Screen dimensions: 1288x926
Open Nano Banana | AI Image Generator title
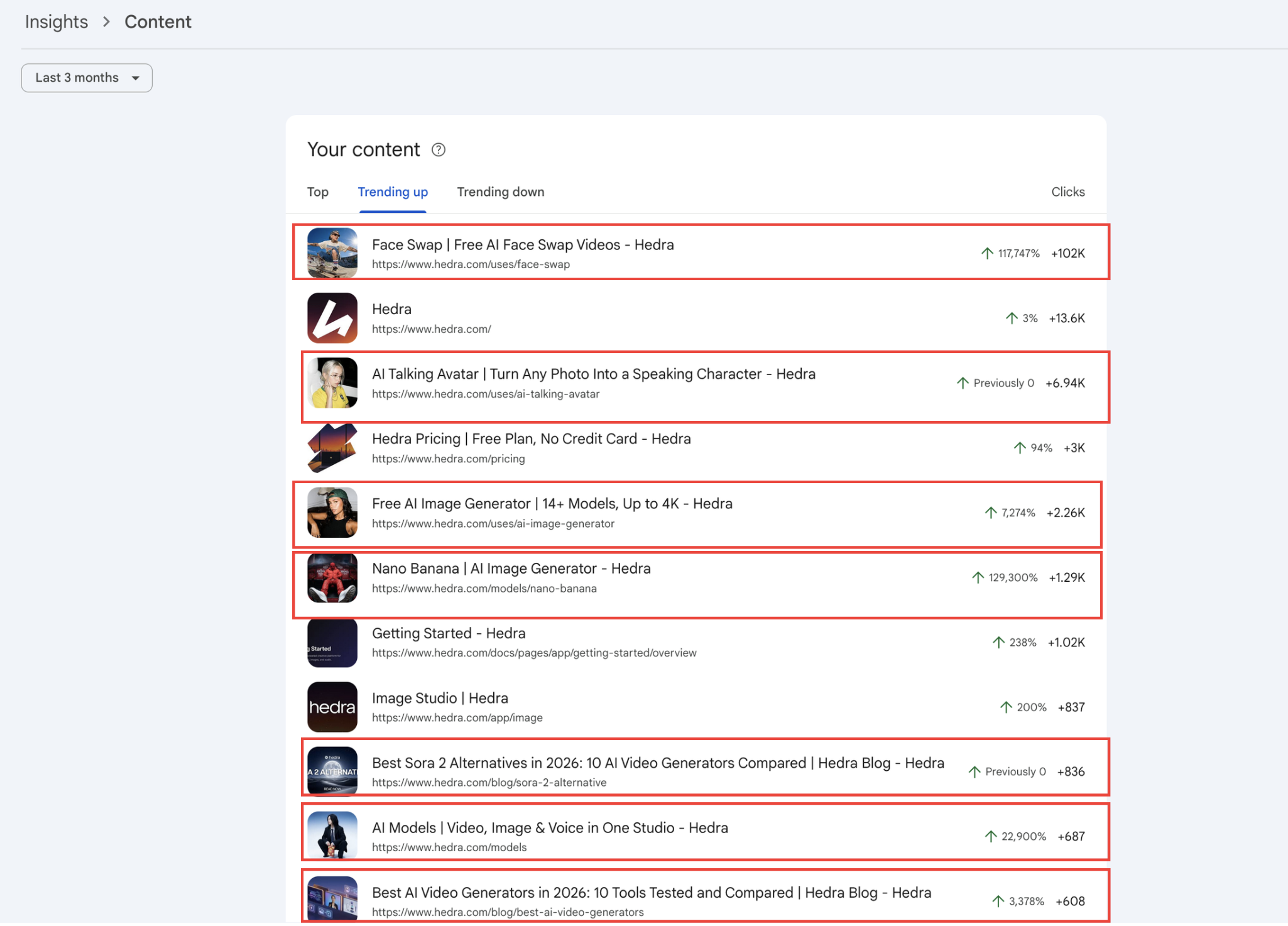pyautogui.click(x=511, y=569)
